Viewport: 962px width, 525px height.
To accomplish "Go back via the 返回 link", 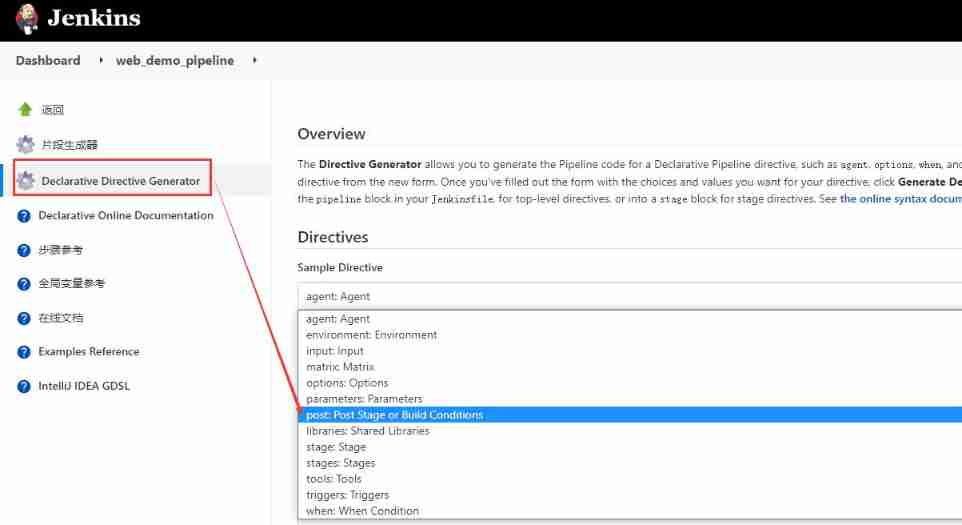I will coord(53,110).
